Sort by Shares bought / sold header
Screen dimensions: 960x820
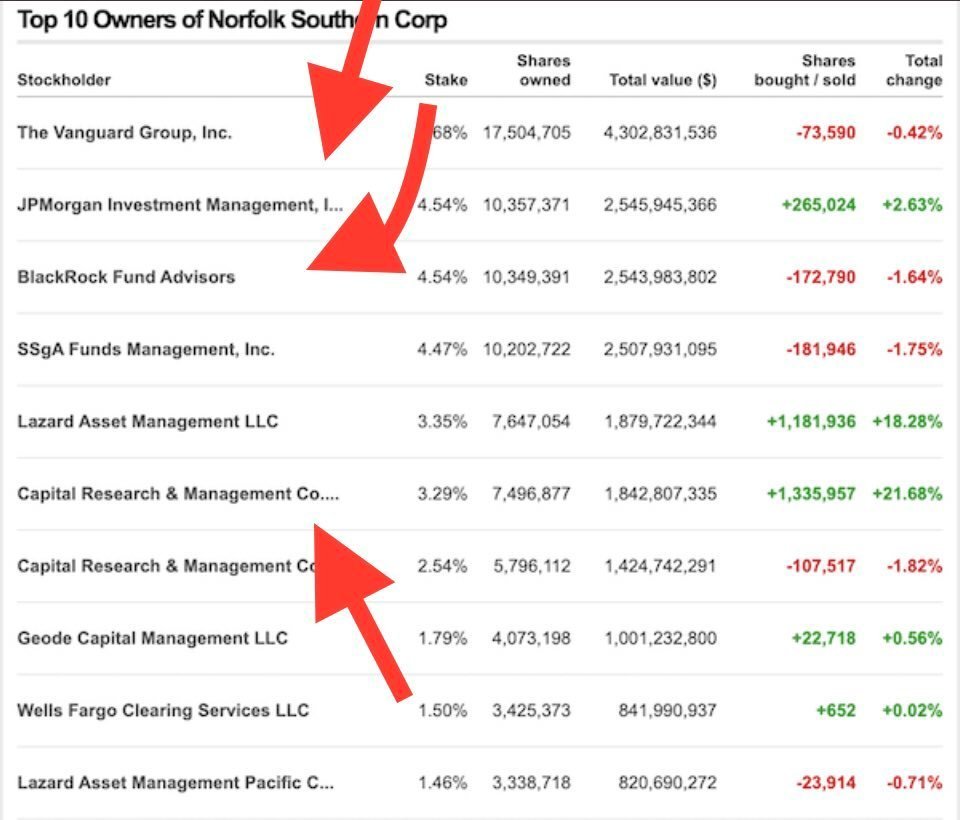click(805, 71)
